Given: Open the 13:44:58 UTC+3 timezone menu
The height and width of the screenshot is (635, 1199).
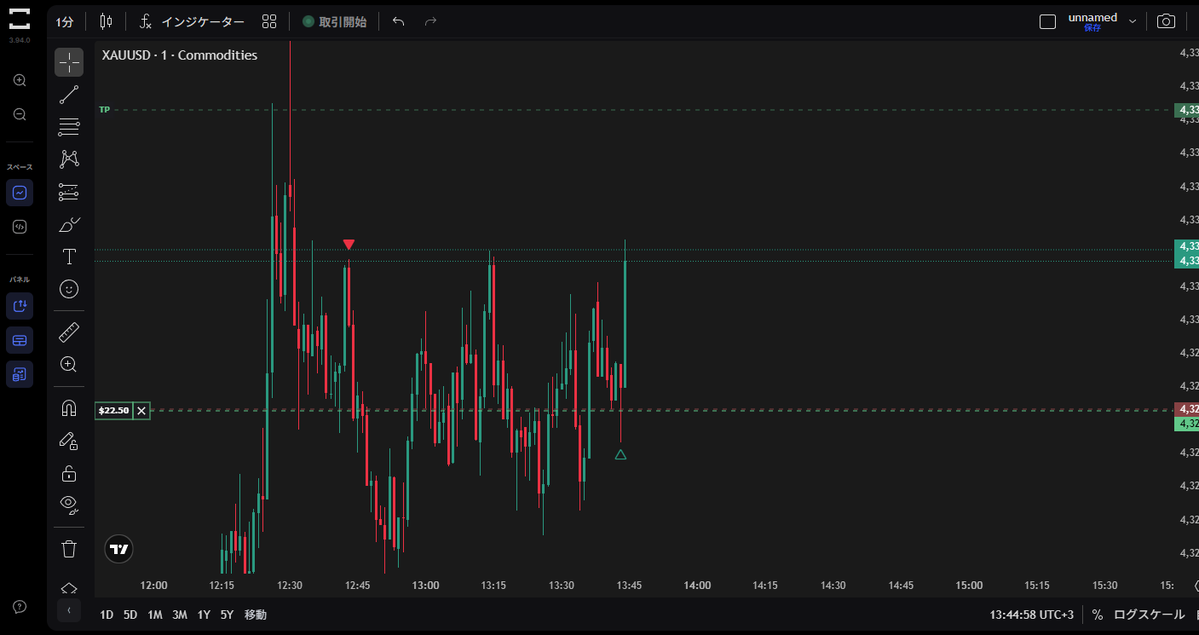Looking at the screenshot, I should coord(1032,614).
